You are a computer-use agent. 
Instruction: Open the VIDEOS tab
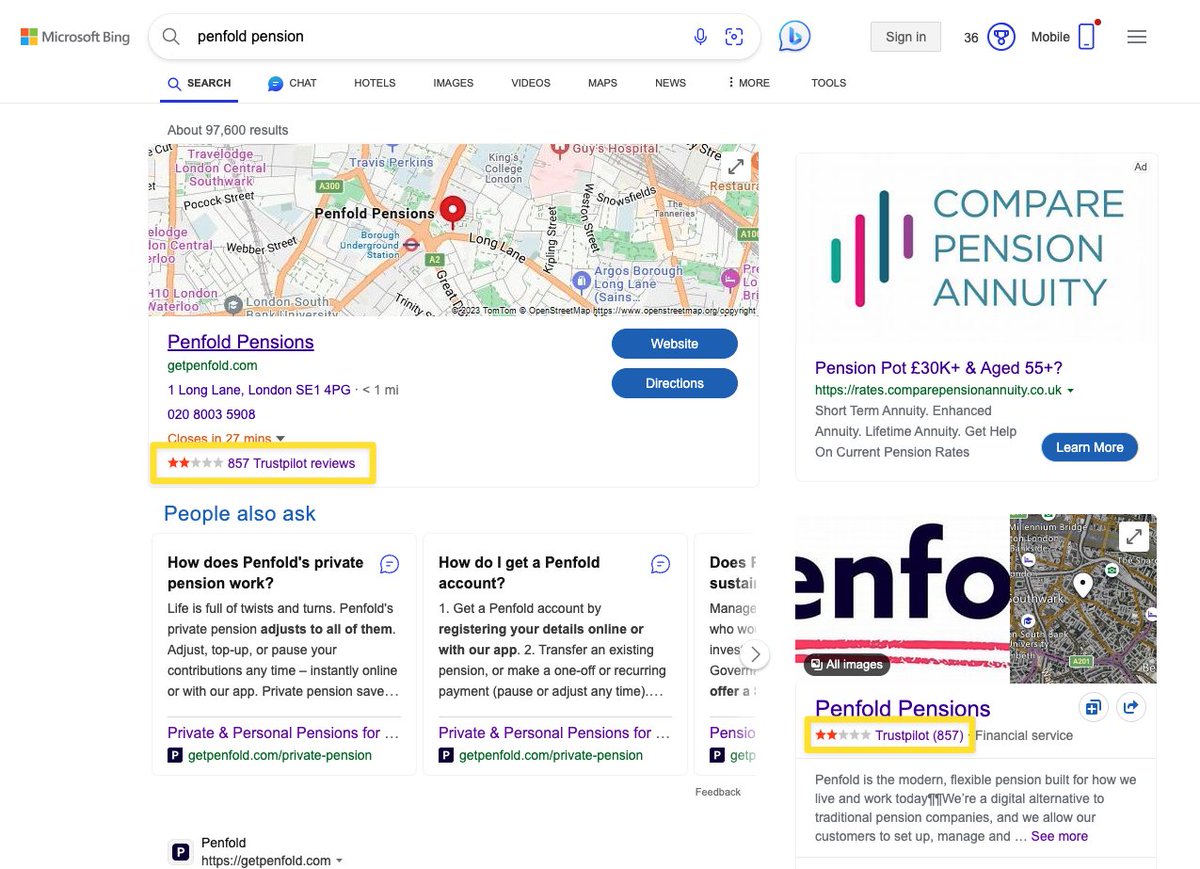pyautogui.click(x=531, y=83)
